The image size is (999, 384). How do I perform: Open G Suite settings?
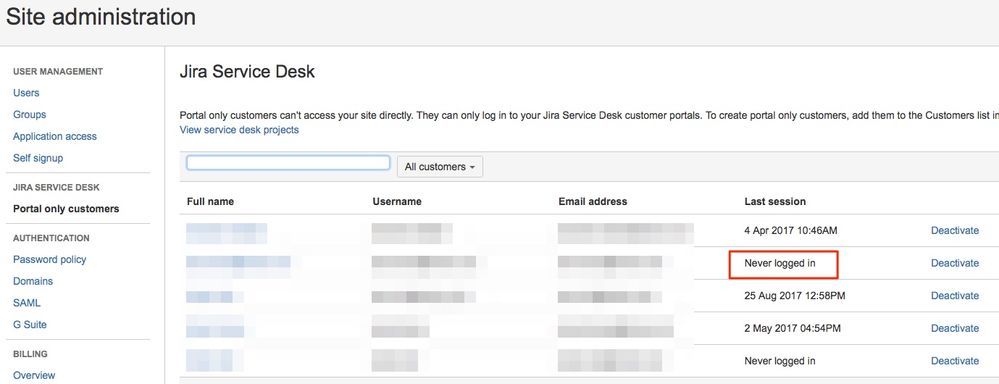(x=30, y=325)
